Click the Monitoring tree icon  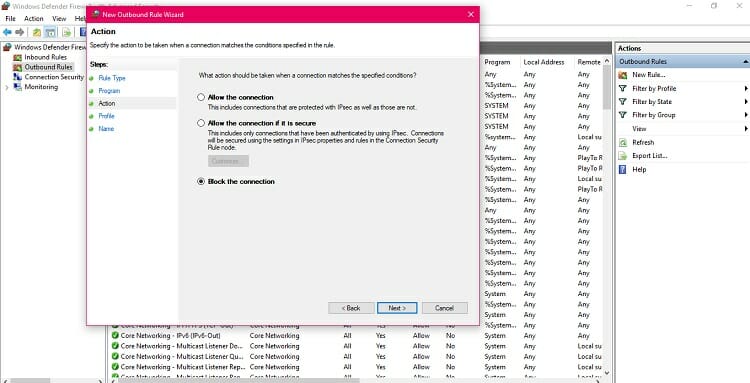tap(18, 87)
